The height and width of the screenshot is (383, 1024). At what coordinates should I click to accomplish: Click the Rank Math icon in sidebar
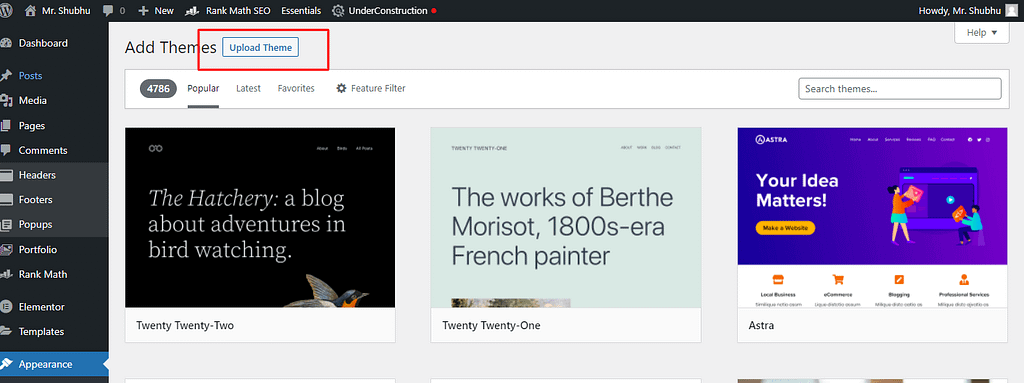point(7,275)
